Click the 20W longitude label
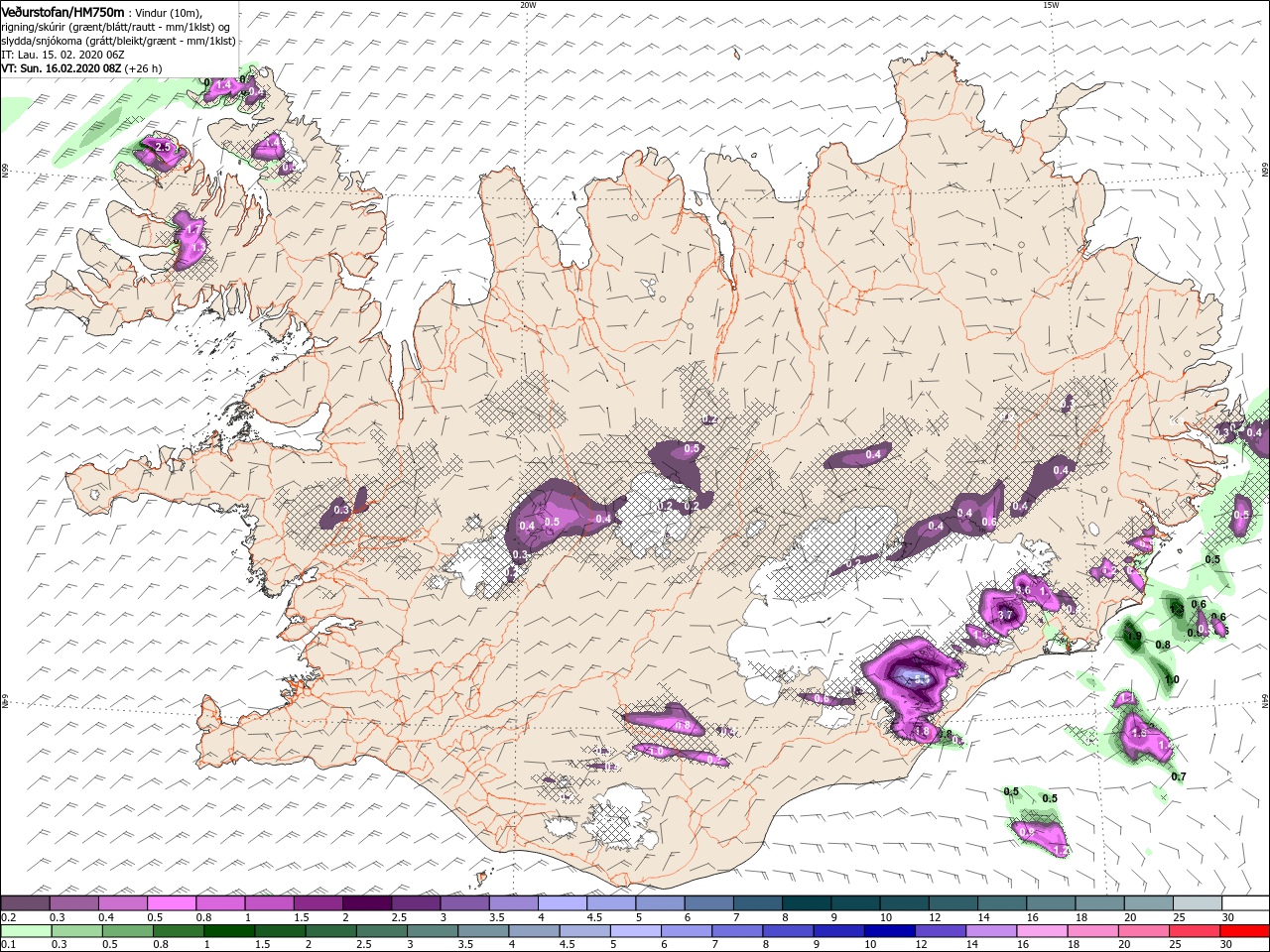Screen dimensions: 1270x952 point(528,5)
